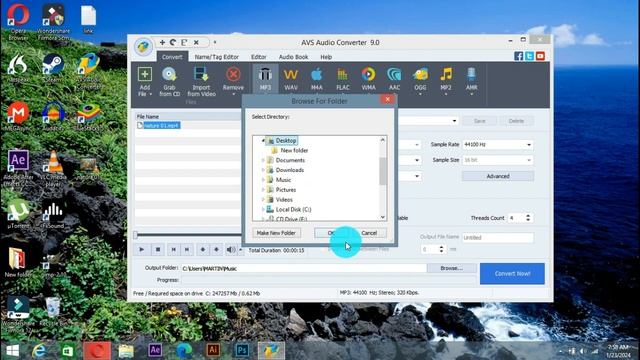Click the Play button in player

[x=142, y=249]
